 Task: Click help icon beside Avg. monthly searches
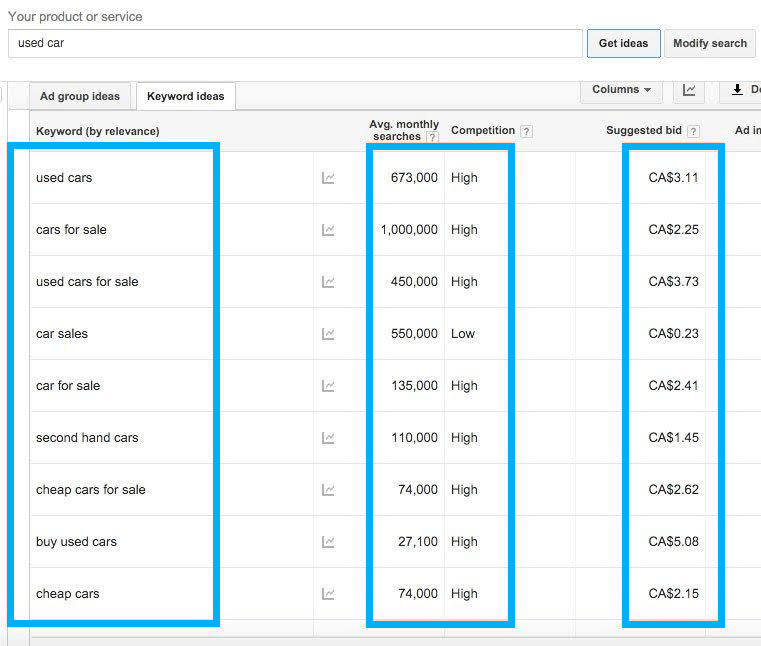pyautogui.click(x=432, y=137)
